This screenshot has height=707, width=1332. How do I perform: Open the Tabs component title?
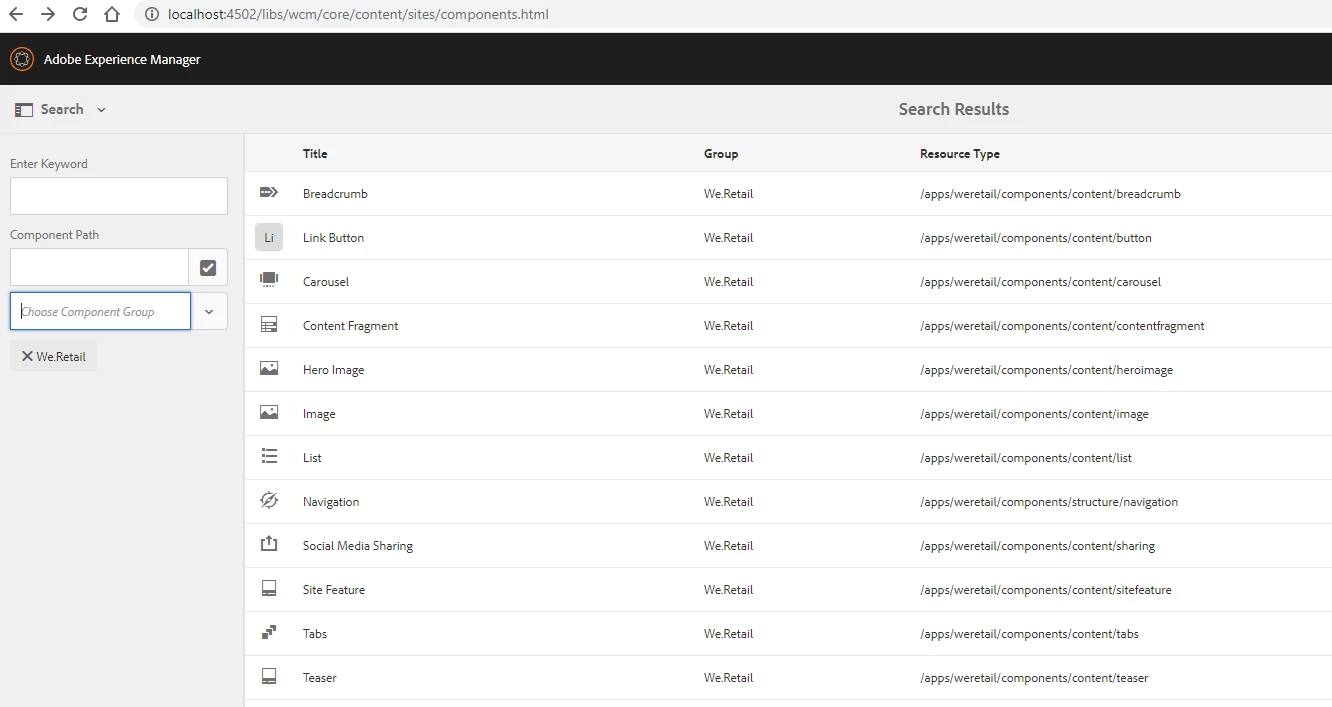tap(315, 633)
